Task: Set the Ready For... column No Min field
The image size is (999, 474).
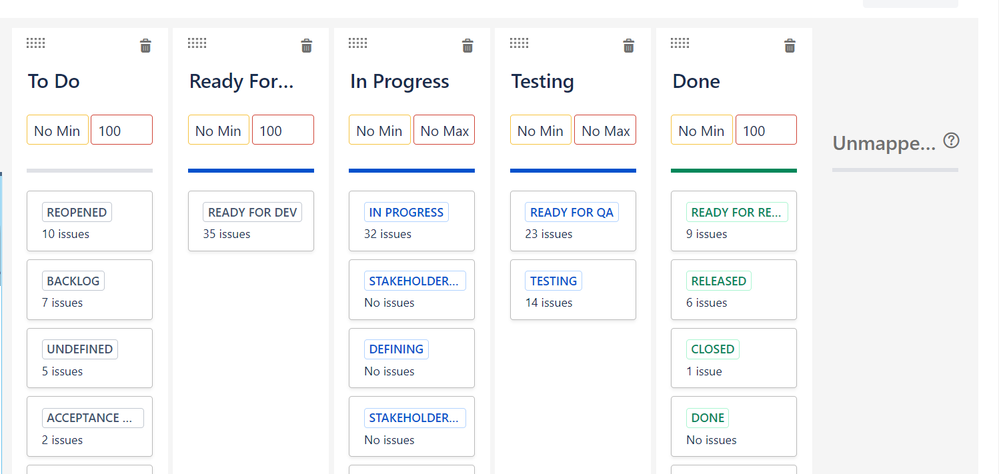Action: 219,130
